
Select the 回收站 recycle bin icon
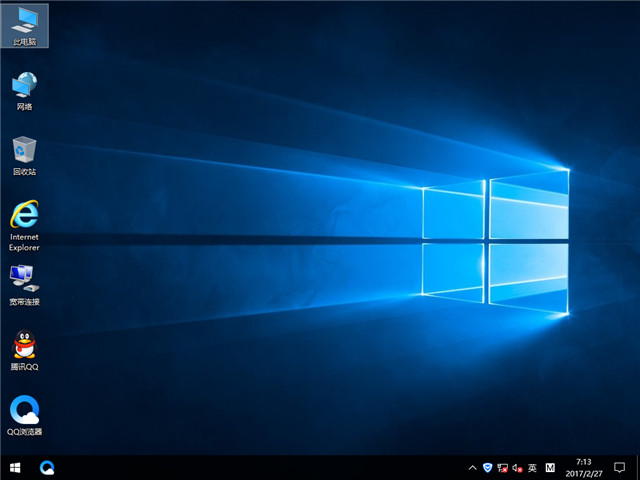[x=24, y=156]
